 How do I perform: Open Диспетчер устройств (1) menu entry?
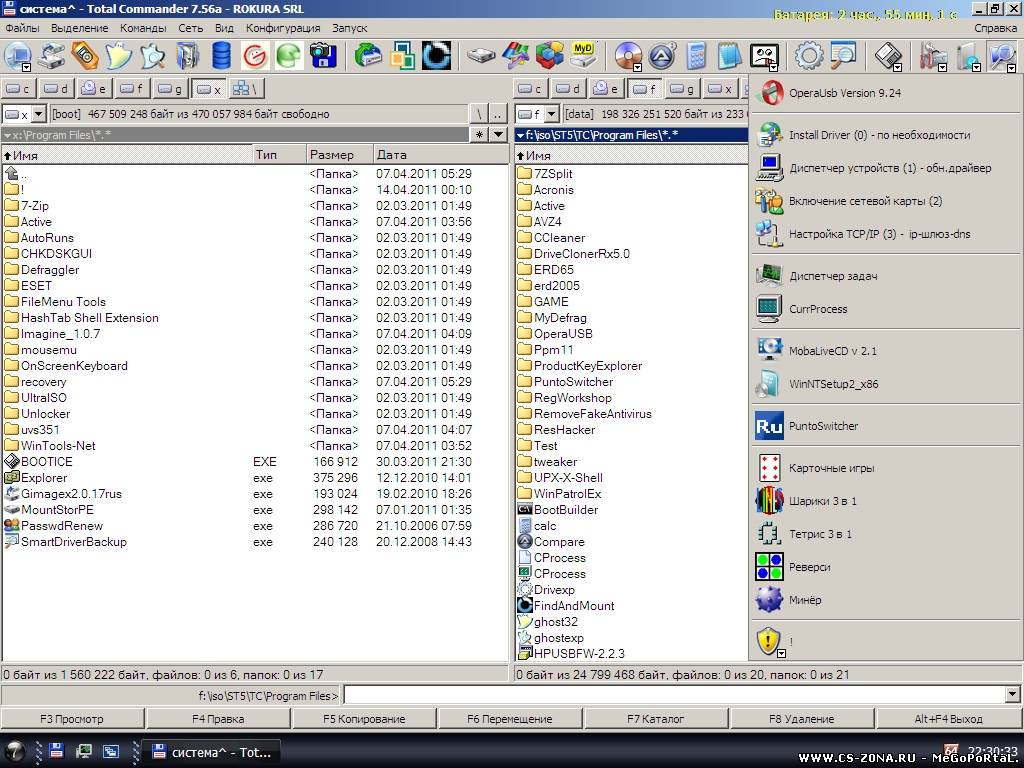(x=886, y=168)
